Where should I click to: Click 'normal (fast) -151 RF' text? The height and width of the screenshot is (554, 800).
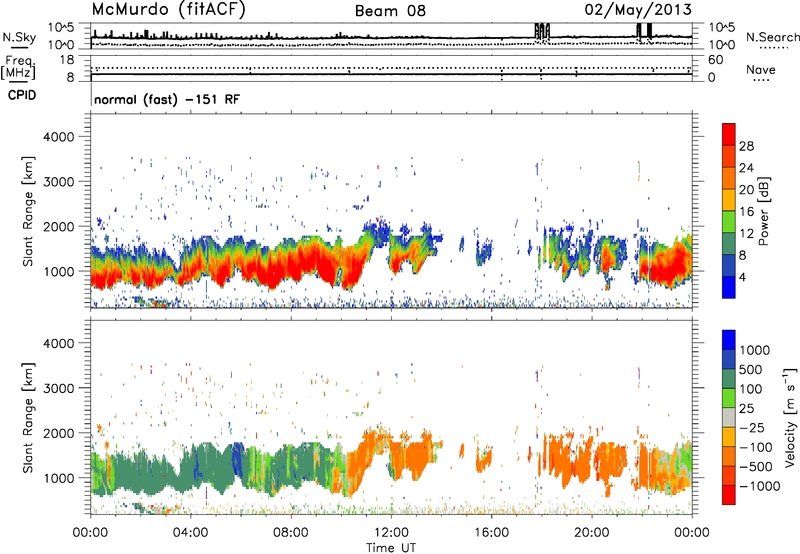tap(167, 99)
